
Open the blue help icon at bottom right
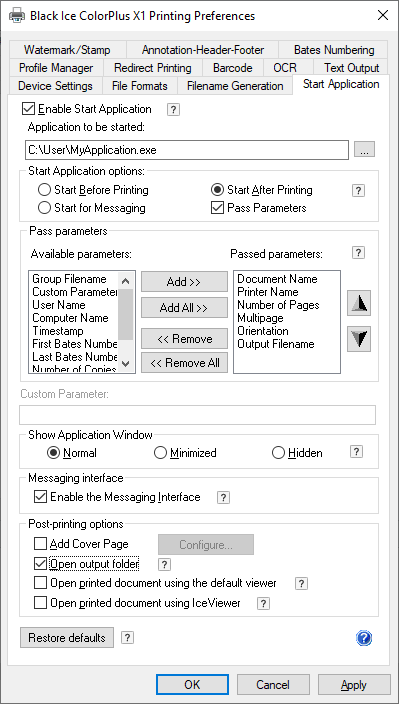364,638
